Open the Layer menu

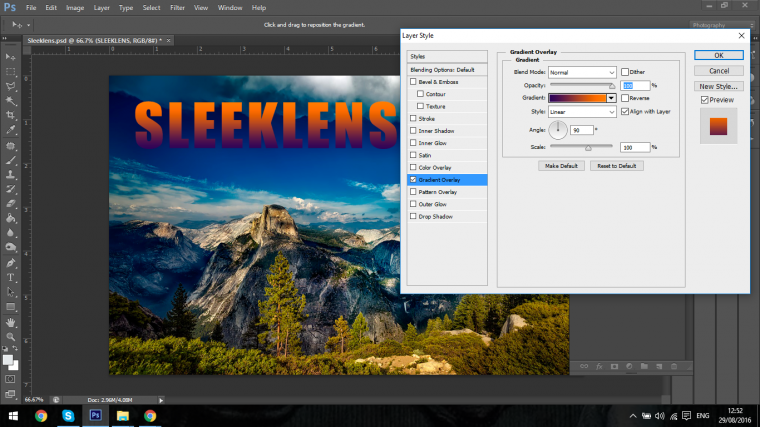tap(101, 8)
